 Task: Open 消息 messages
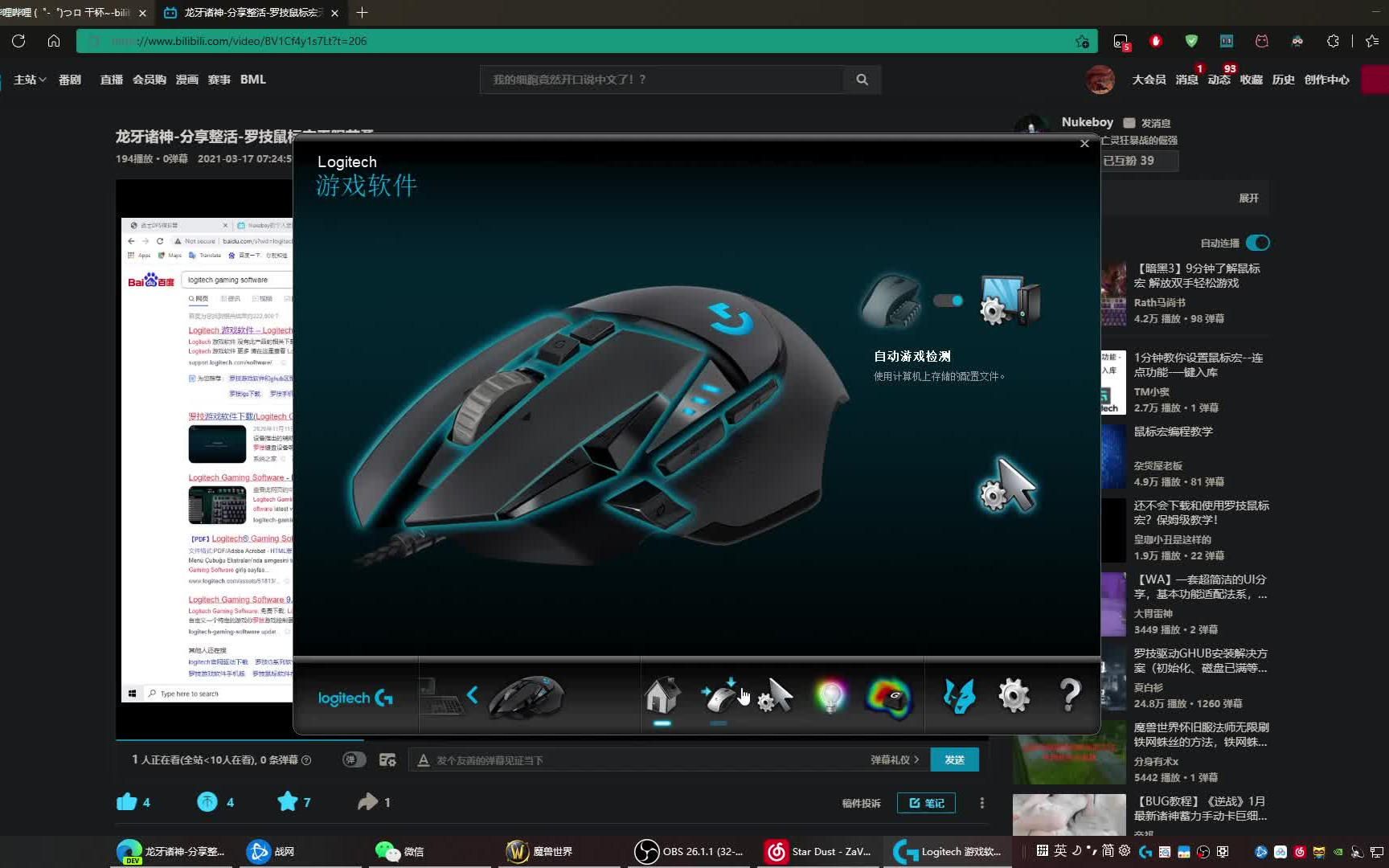pyautogui.click(x=1186, y=80)
